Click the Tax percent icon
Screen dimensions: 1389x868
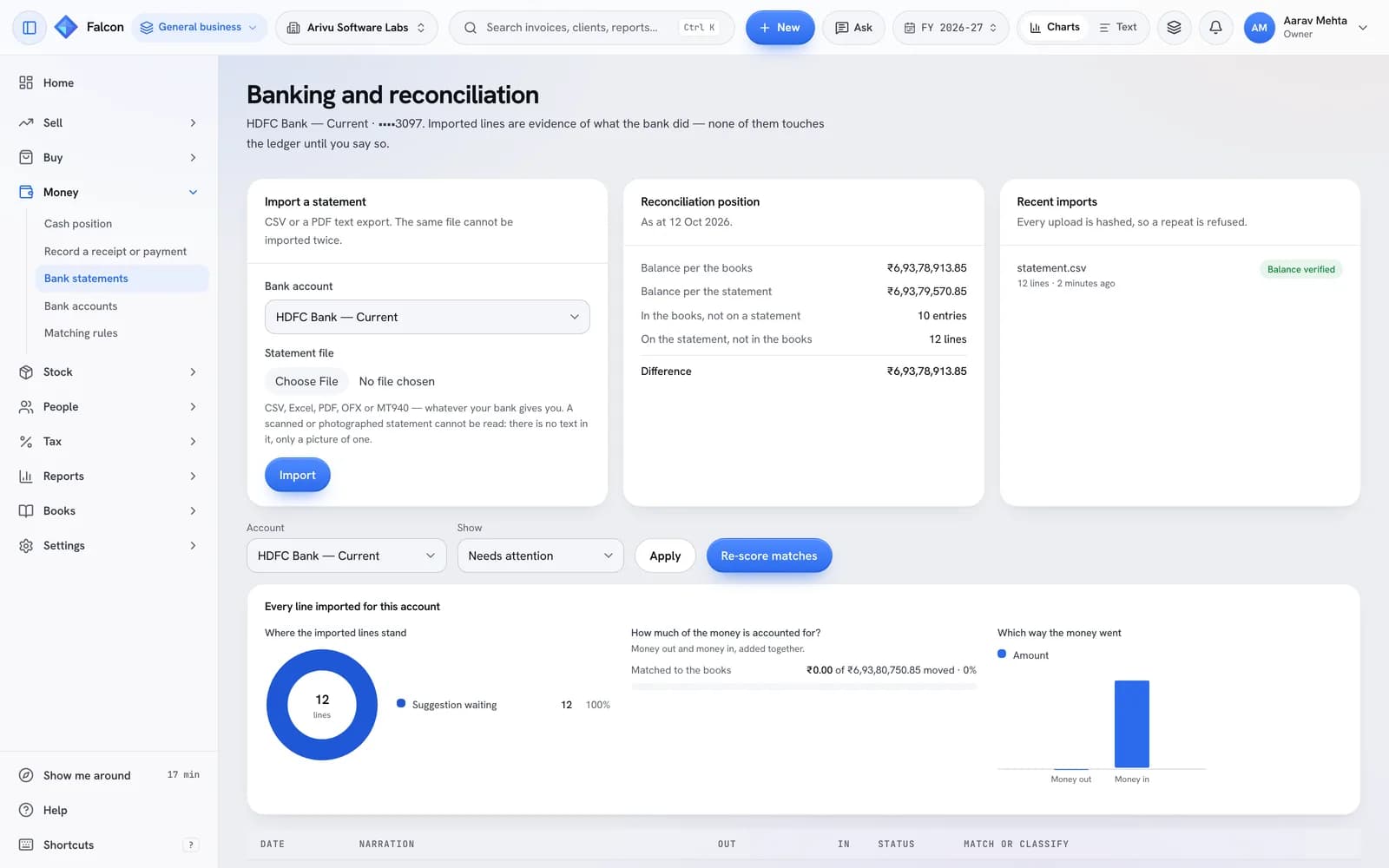[26, 441]
